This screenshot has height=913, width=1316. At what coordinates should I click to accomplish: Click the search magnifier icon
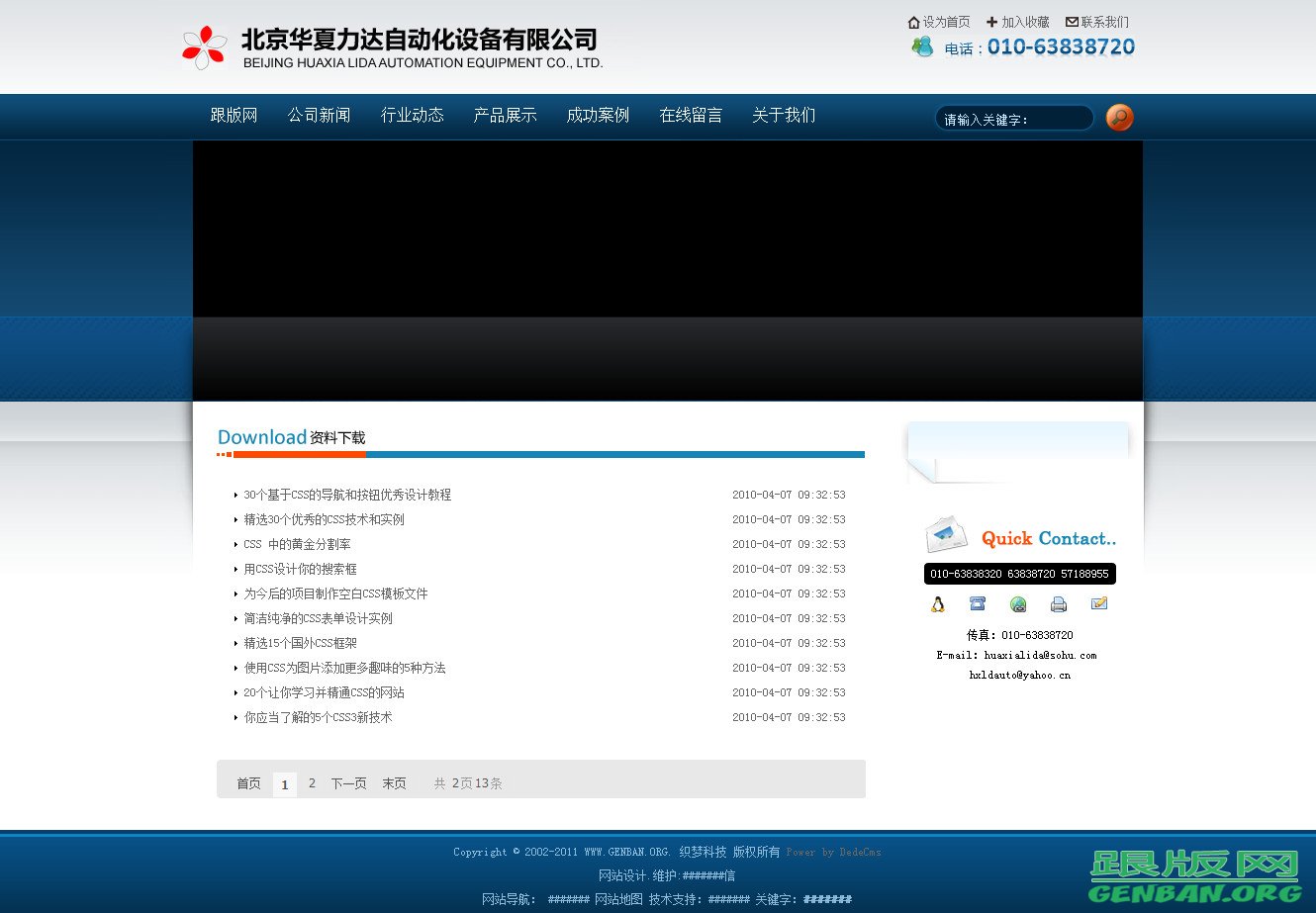[1119, 117]
